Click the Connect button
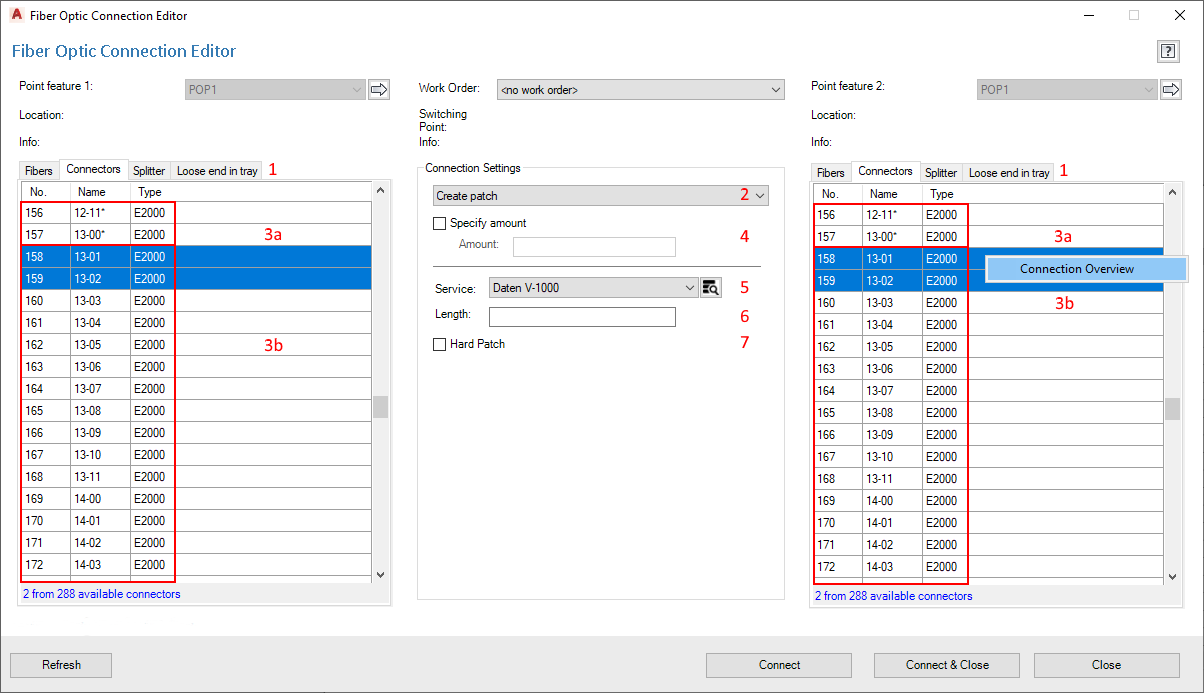 pos(779,665)
